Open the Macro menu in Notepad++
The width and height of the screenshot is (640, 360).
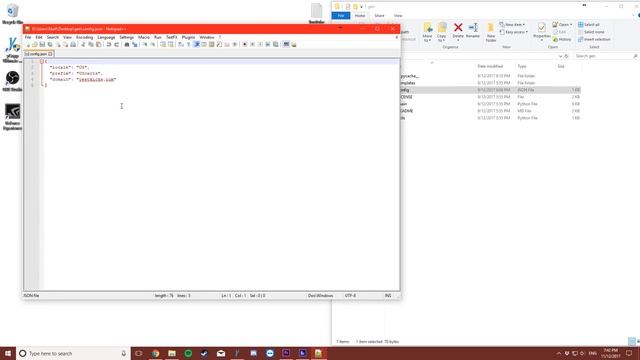tap(144, 37)
